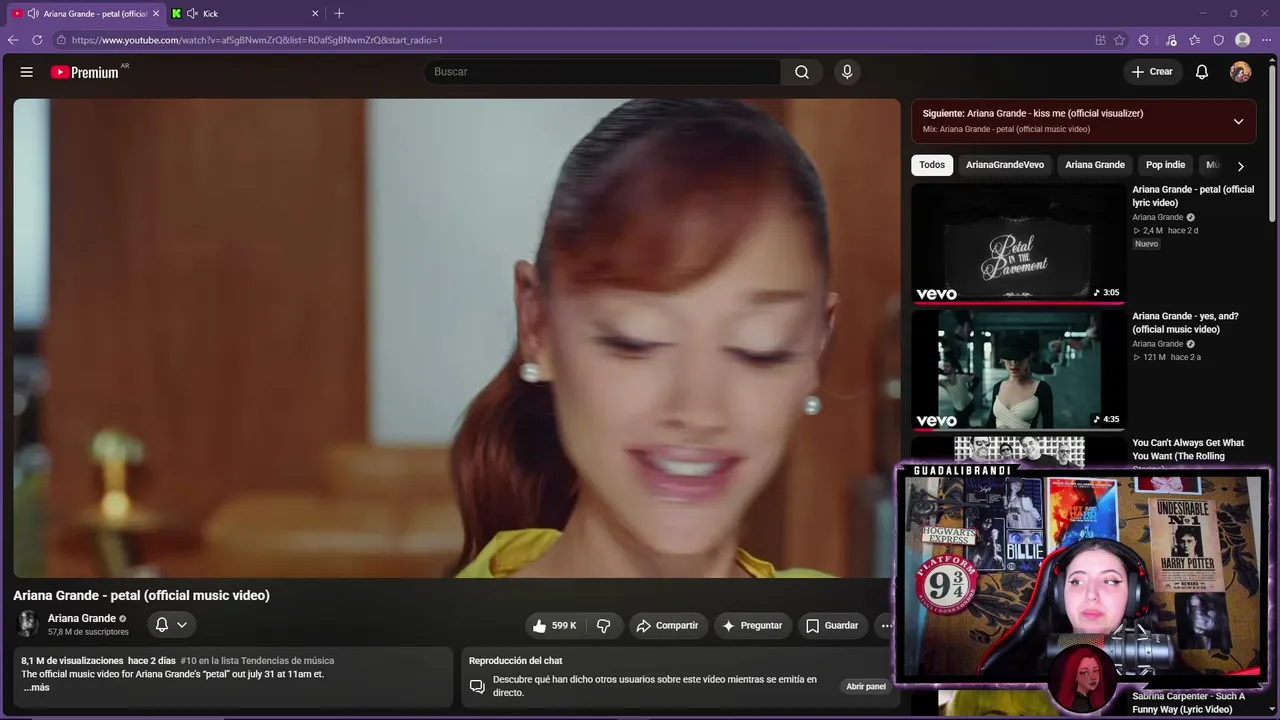This screenshot has width=1280, height=720.
Task: Click '8,1 M de visualizaciones' text
Action: click(x=72, y=661)
